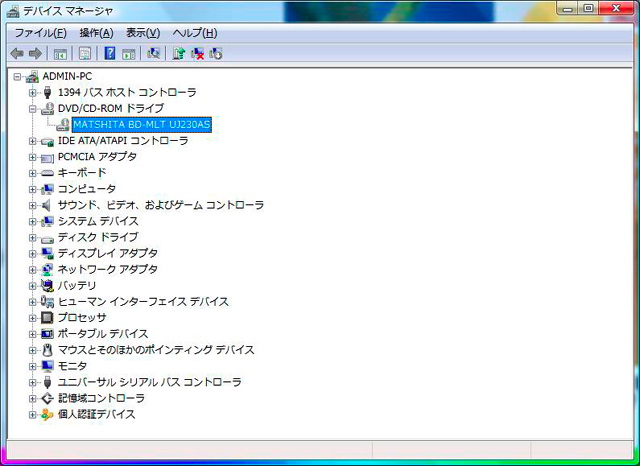The image size is (640, 466).
Task: Click the デバイス マネージャ title bar icon
Action: (x=13, y=11)
